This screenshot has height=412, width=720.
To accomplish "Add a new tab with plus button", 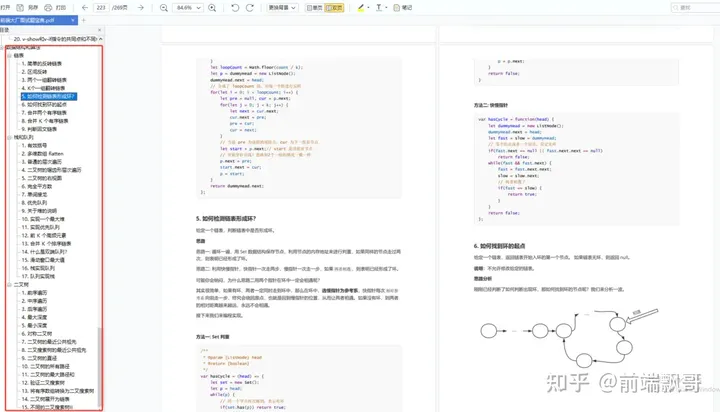I will tap(84, 20).
